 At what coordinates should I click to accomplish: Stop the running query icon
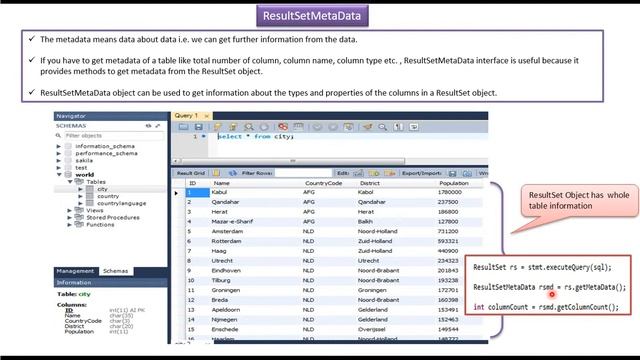264,127
